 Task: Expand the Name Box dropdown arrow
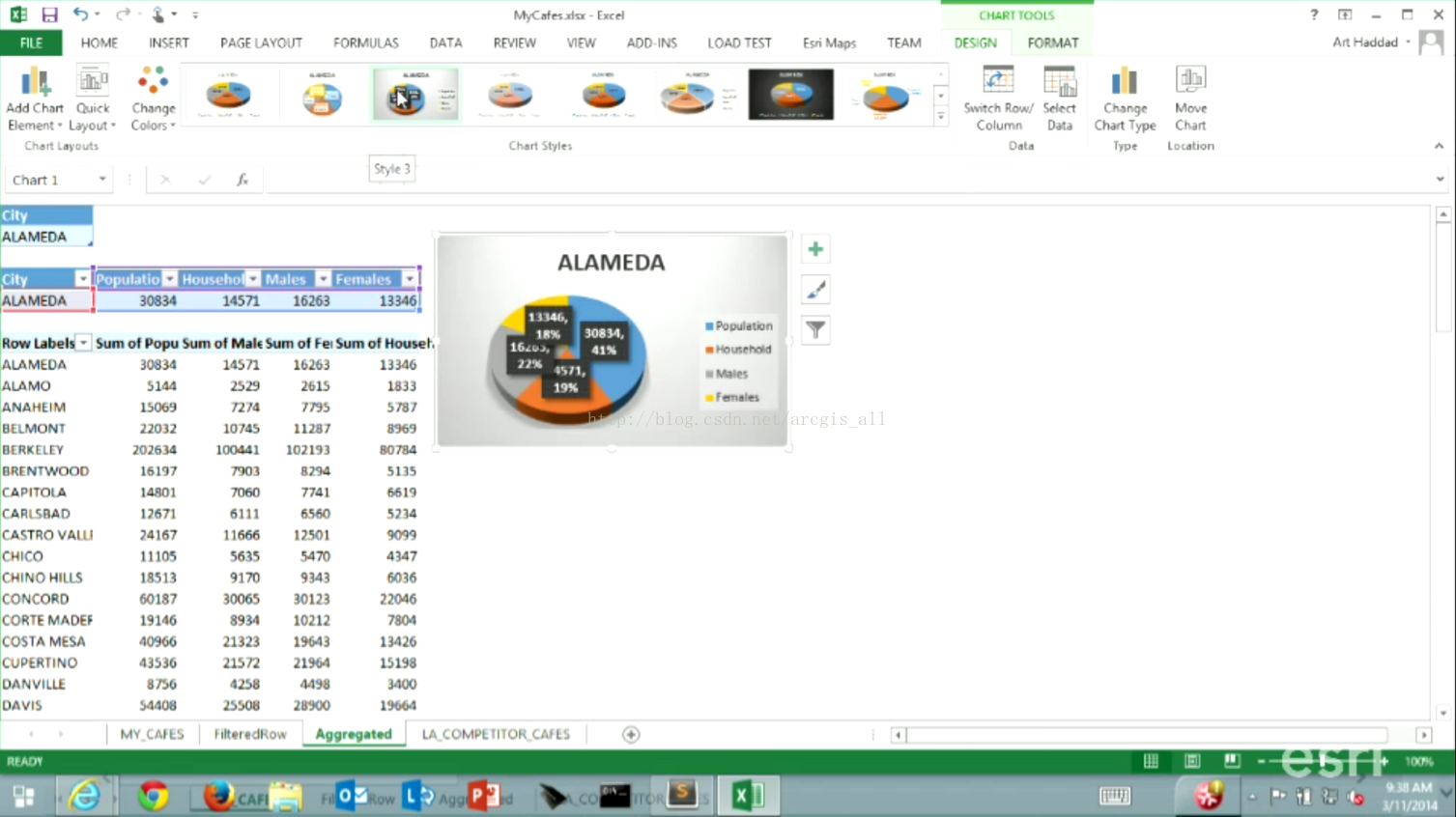coord(102,180)
